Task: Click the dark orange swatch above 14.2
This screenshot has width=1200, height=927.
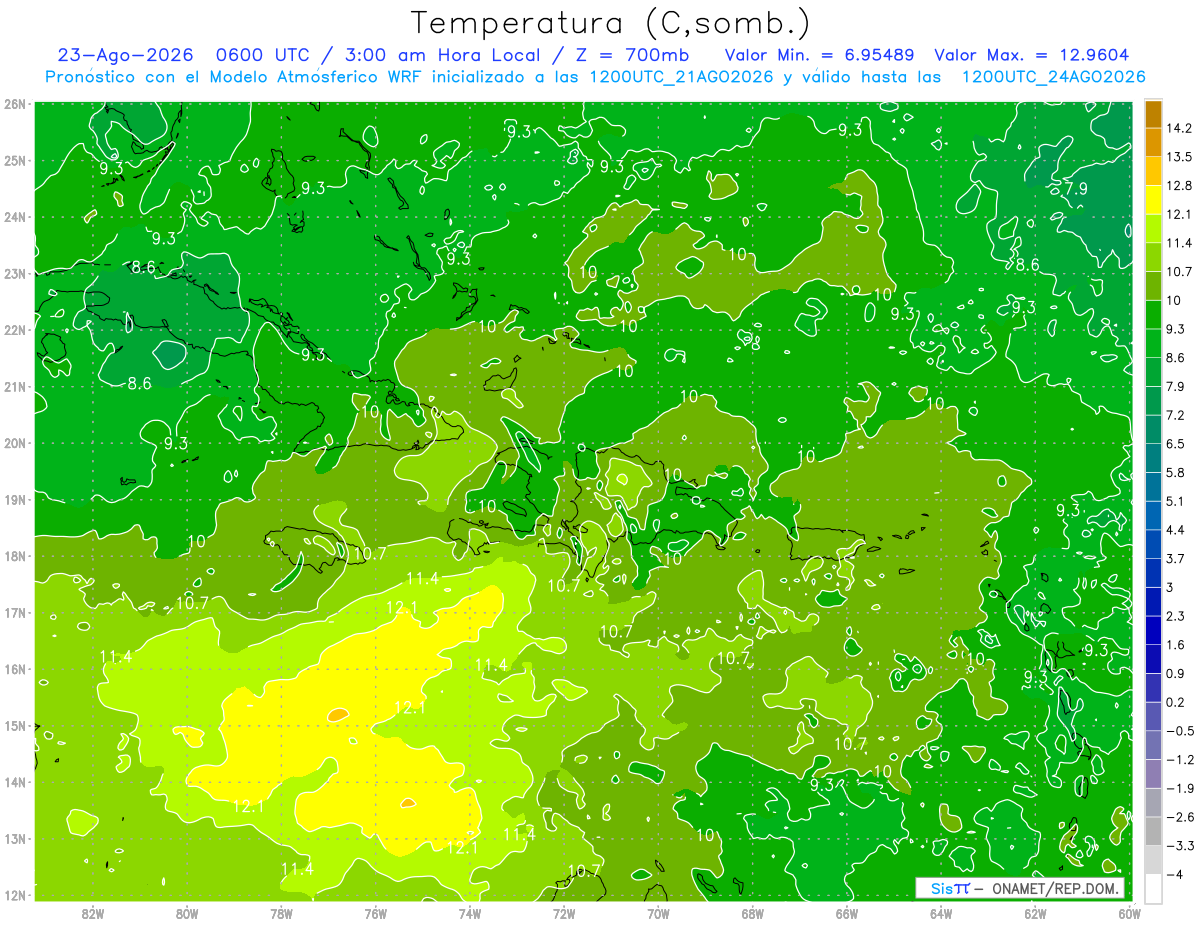Action: pos(1153,114)
